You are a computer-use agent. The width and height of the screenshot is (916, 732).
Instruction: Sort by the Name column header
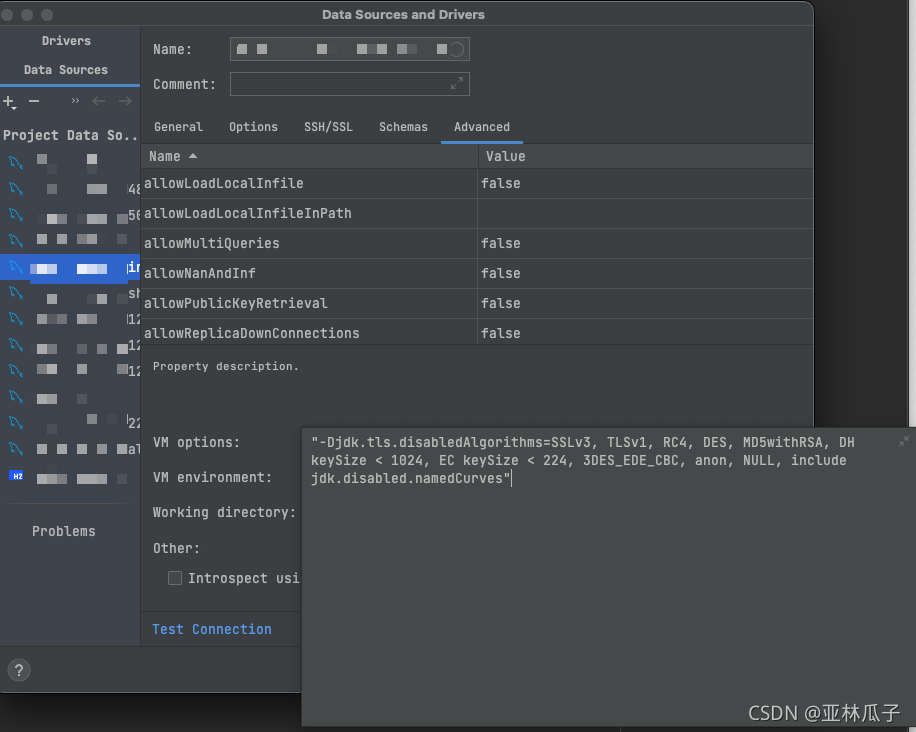click(309, 157)
